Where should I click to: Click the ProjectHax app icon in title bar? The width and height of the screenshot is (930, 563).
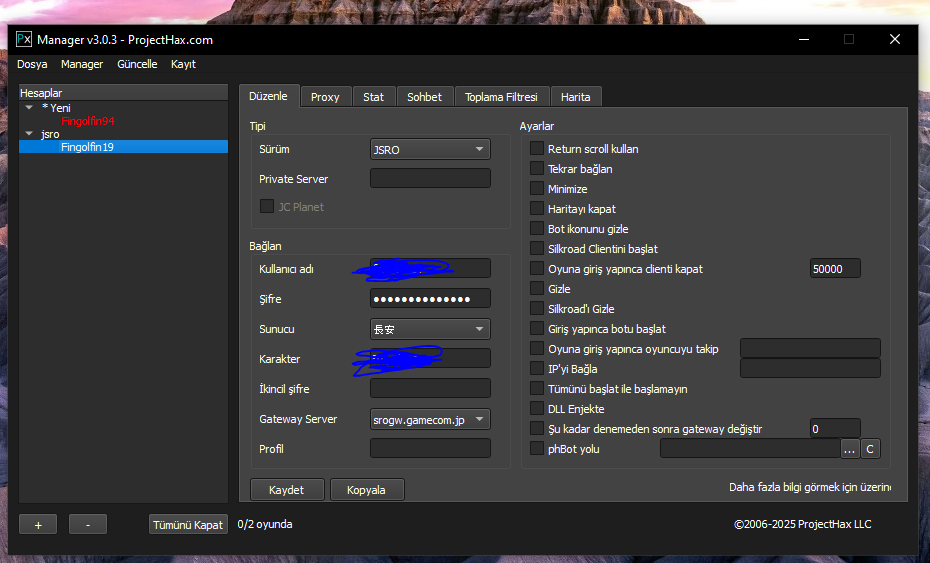click(24, 39)
